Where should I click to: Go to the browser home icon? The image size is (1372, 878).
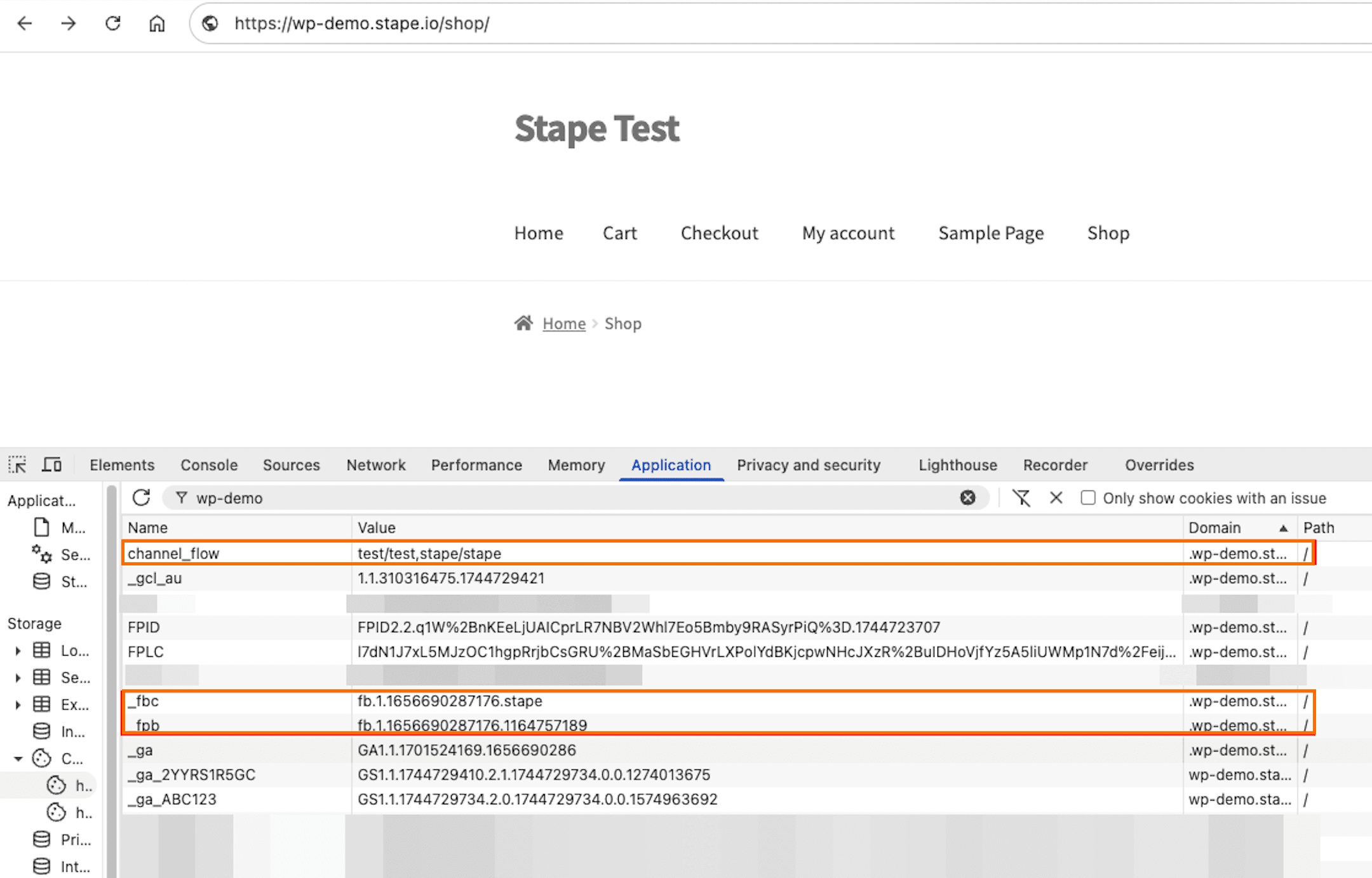pos(157,24)
